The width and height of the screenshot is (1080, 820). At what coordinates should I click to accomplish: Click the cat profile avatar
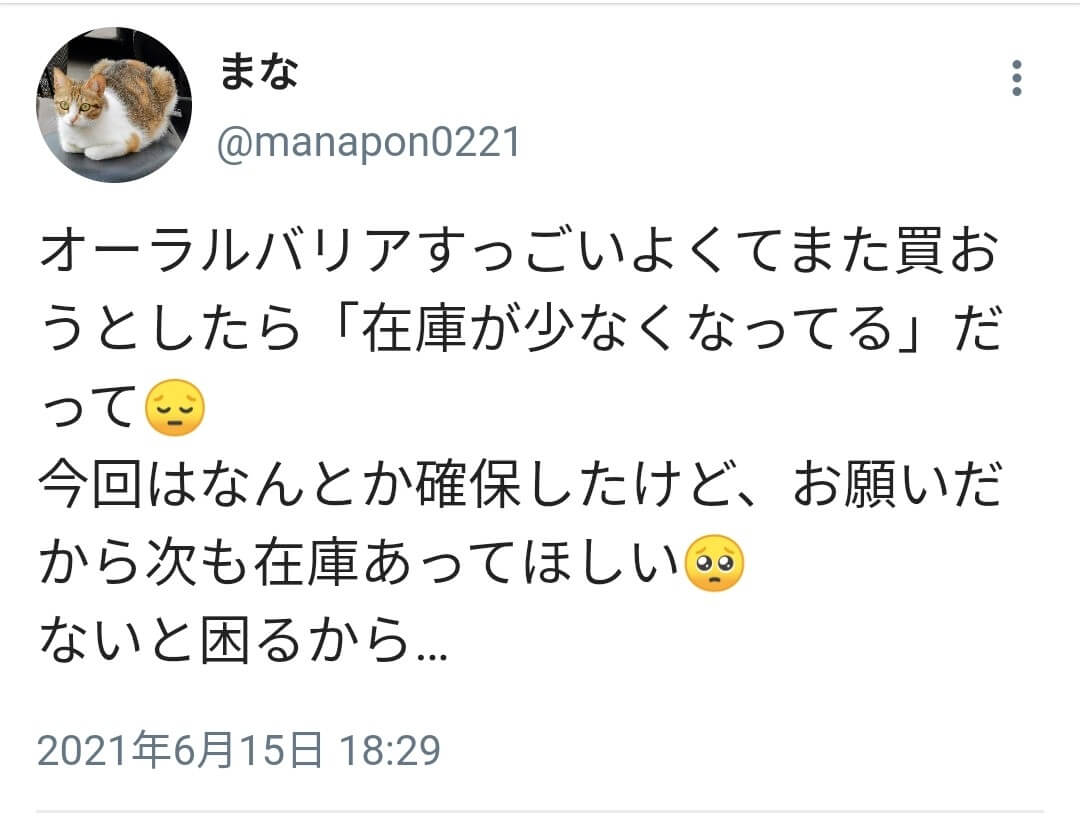(x=114, y=105)
